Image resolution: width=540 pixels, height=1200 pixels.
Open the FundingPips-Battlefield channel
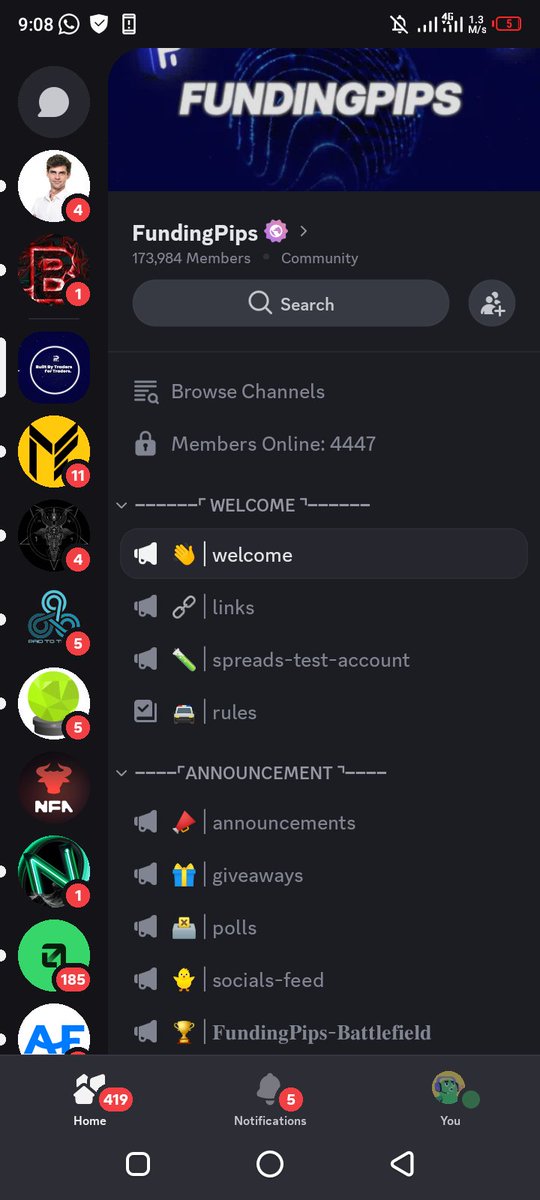click(323, 1032)
